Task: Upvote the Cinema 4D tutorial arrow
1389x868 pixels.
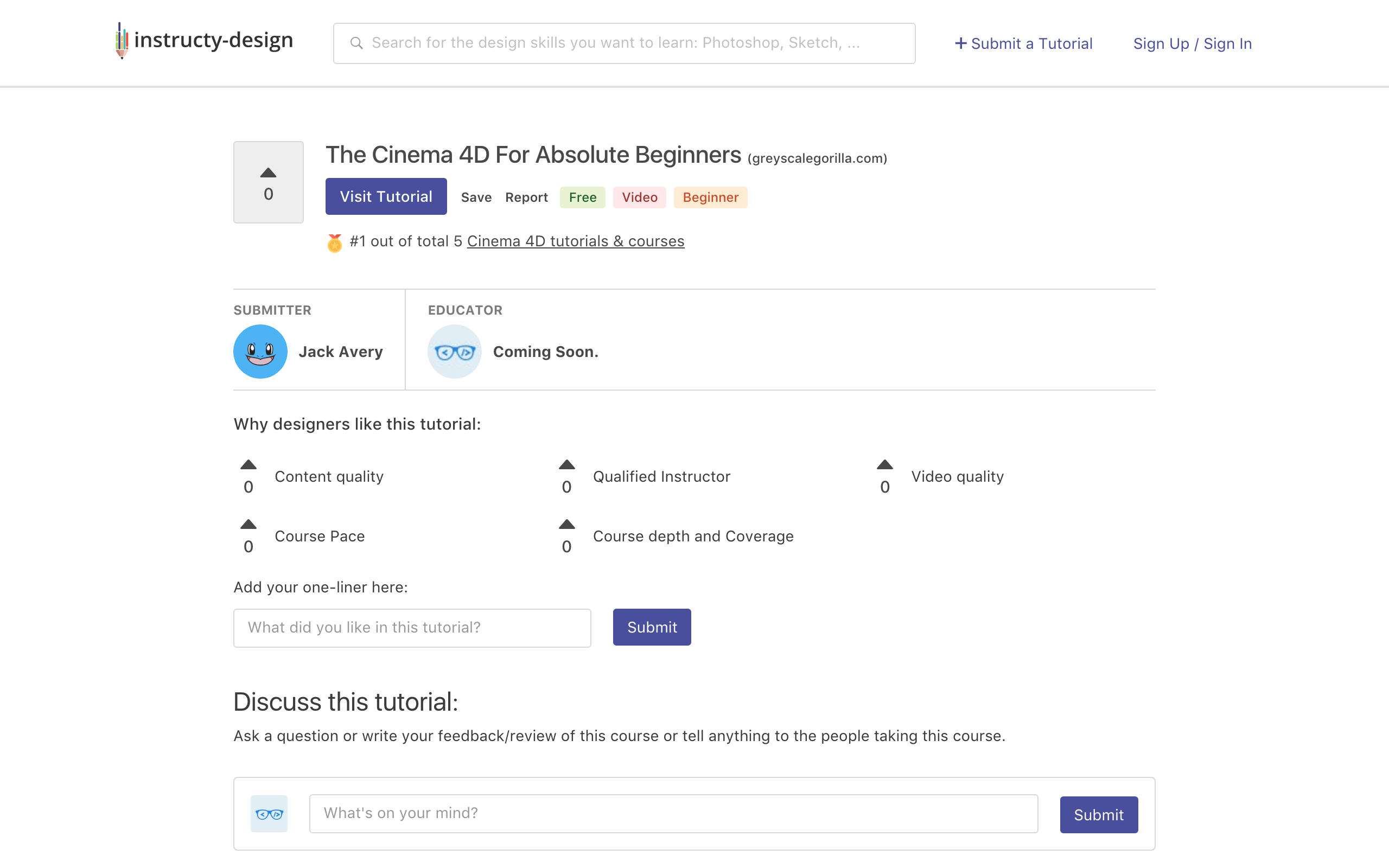Action: click(268, 173)
